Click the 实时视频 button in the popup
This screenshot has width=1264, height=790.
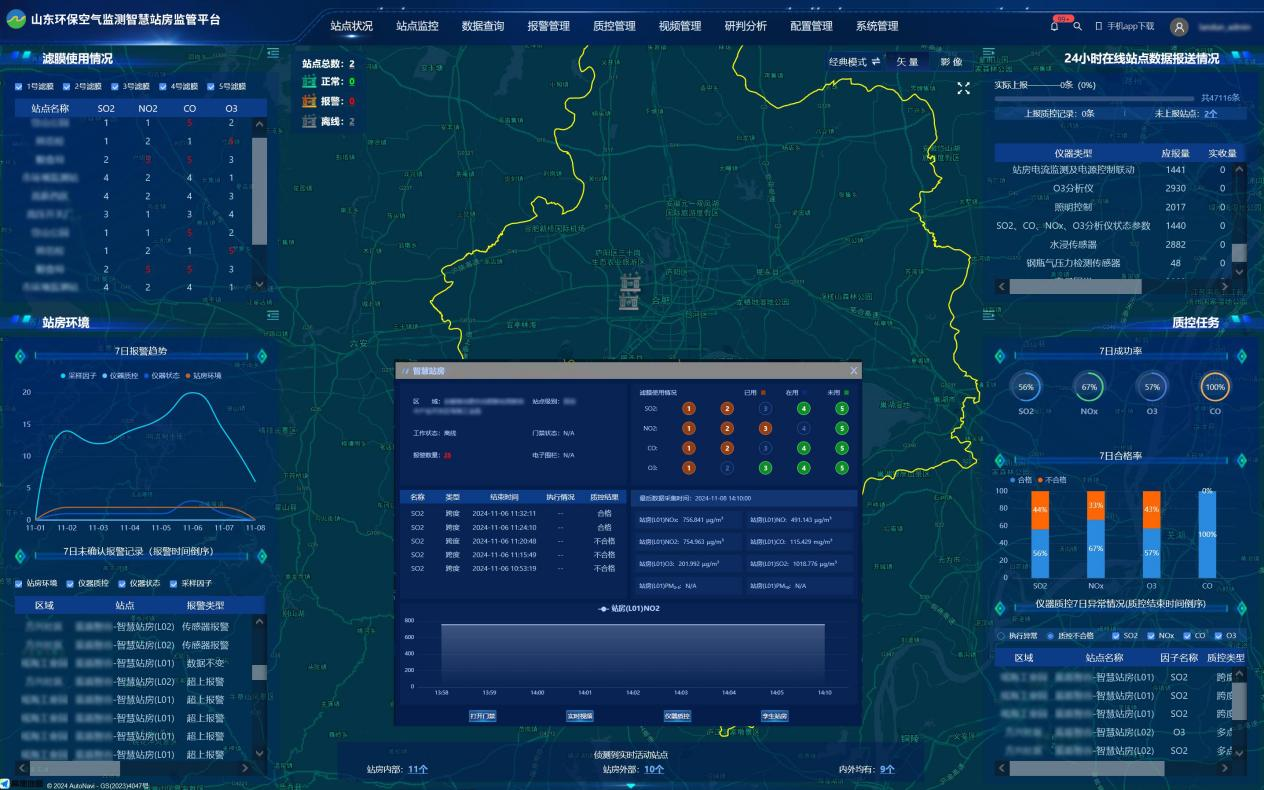pos(580,716)
